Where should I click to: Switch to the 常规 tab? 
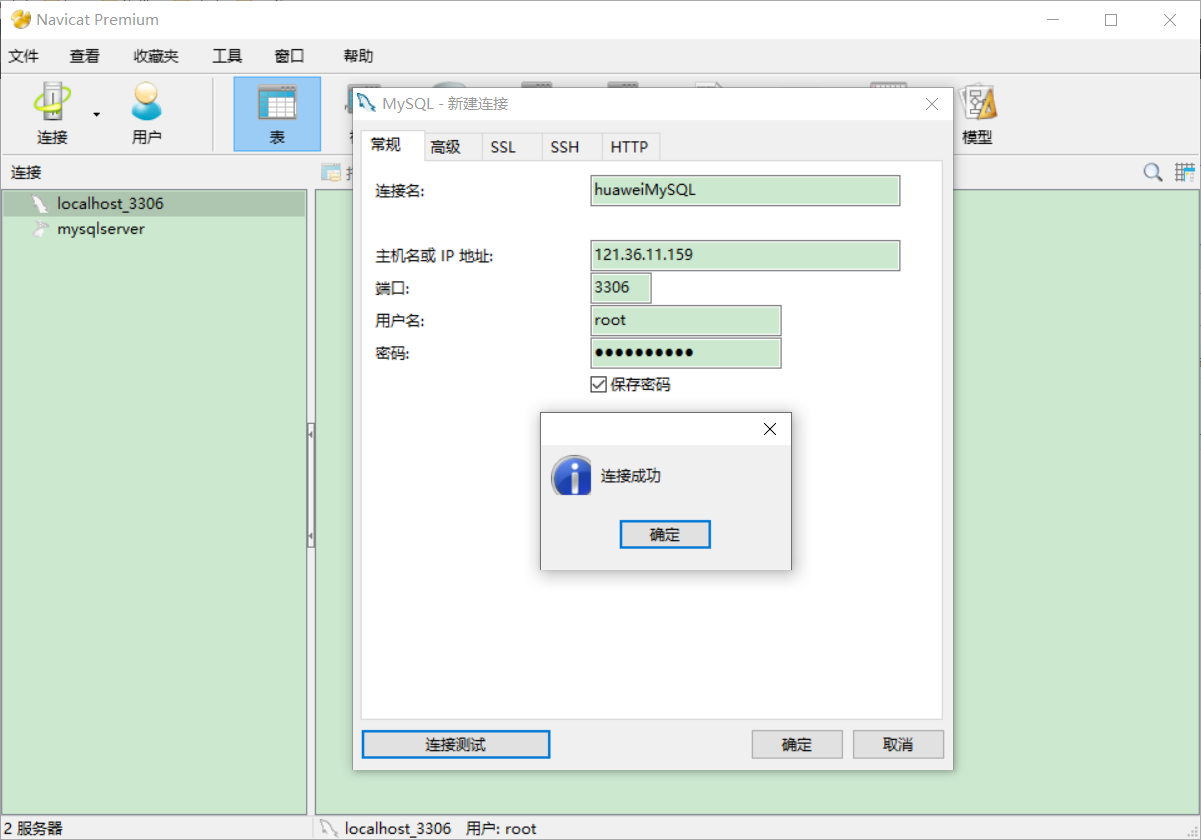click(392, 146)
